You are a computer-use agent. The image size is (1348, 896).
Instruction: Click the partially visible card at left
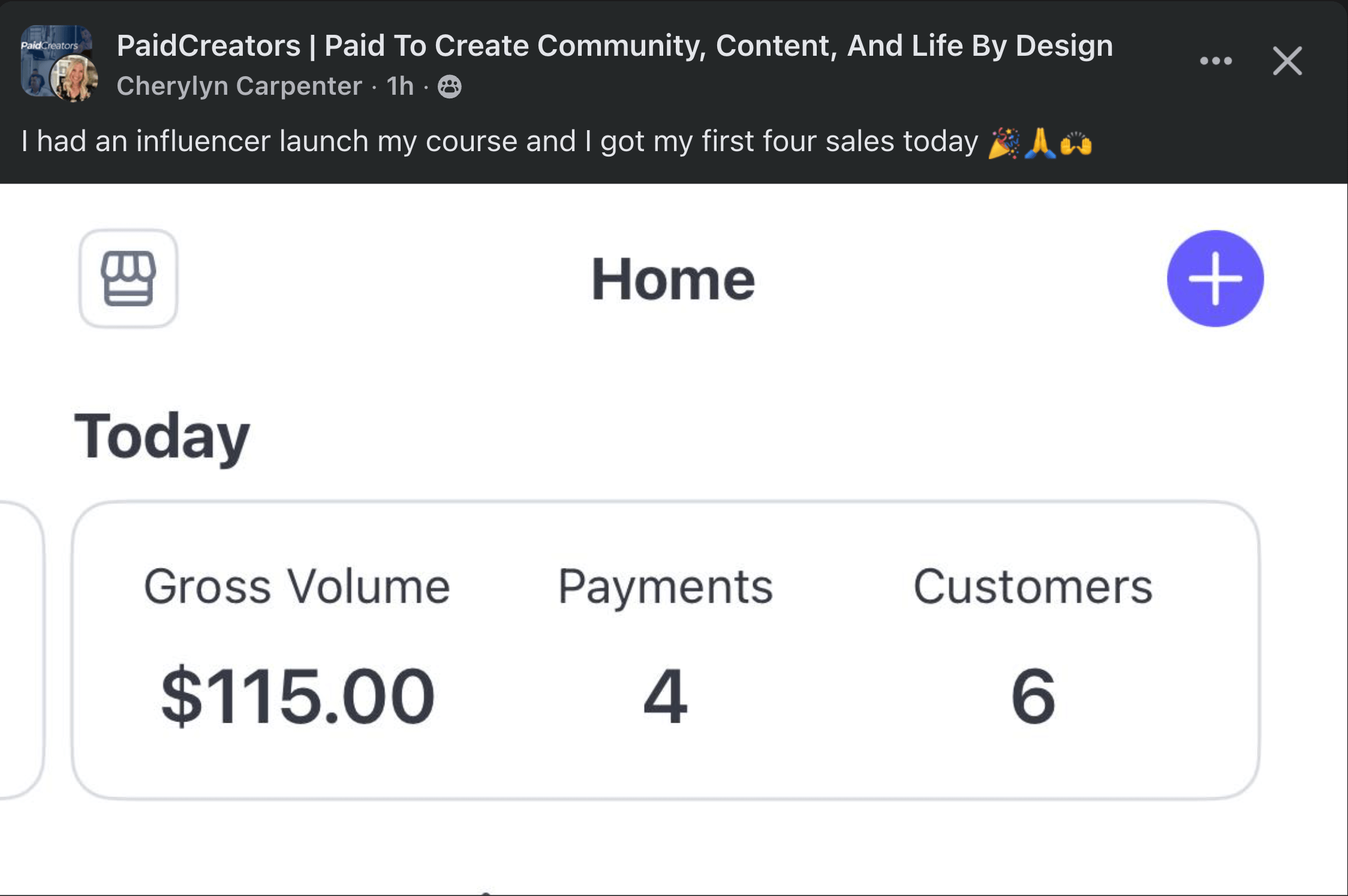[21, 650]
